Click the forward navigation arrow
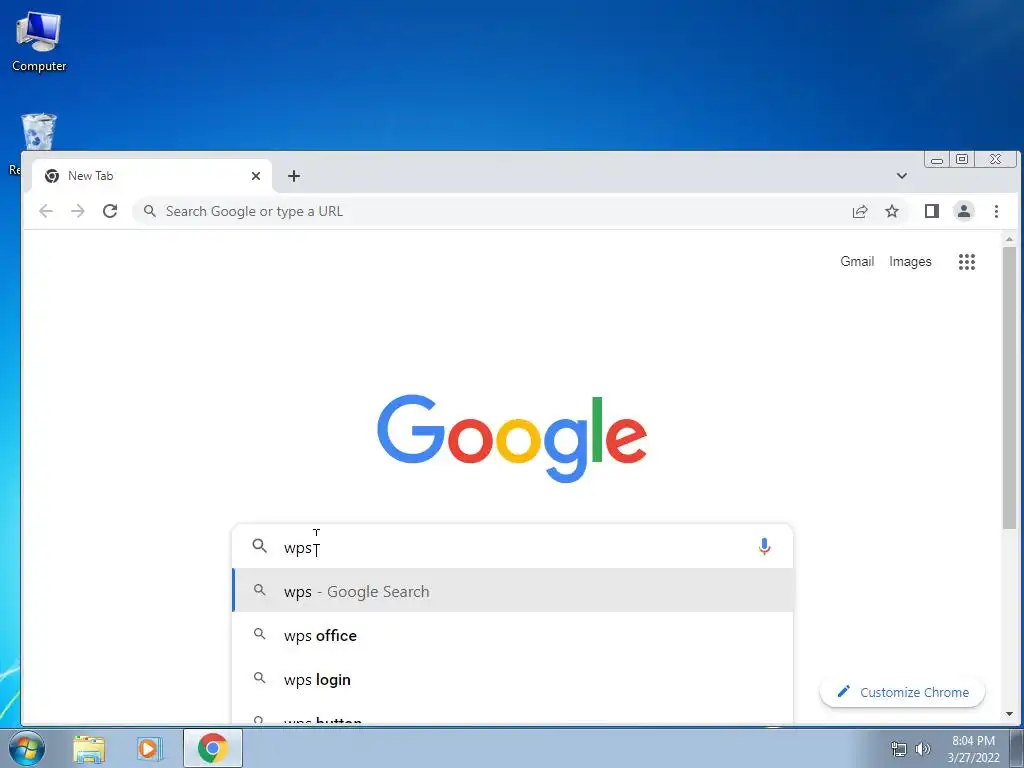 78,211
